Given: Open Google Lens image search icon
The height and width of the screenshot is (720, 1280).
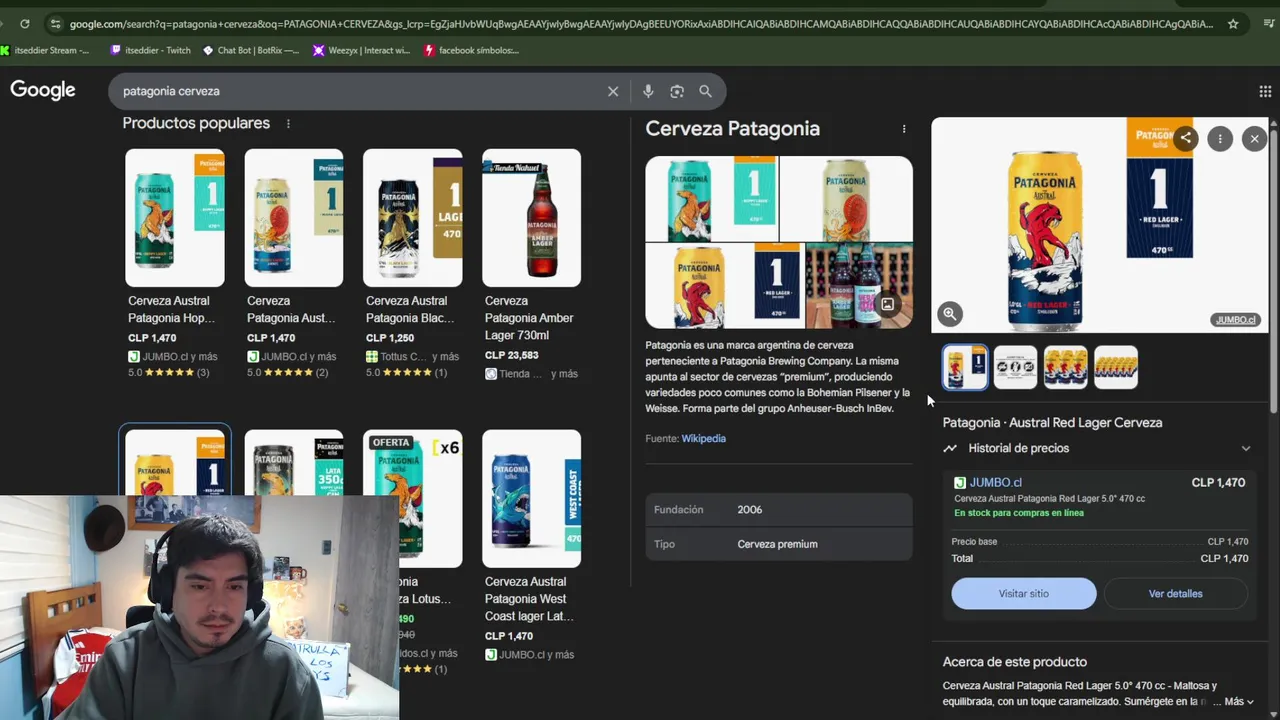Looking at the screenshot, I should click(677, 91).
